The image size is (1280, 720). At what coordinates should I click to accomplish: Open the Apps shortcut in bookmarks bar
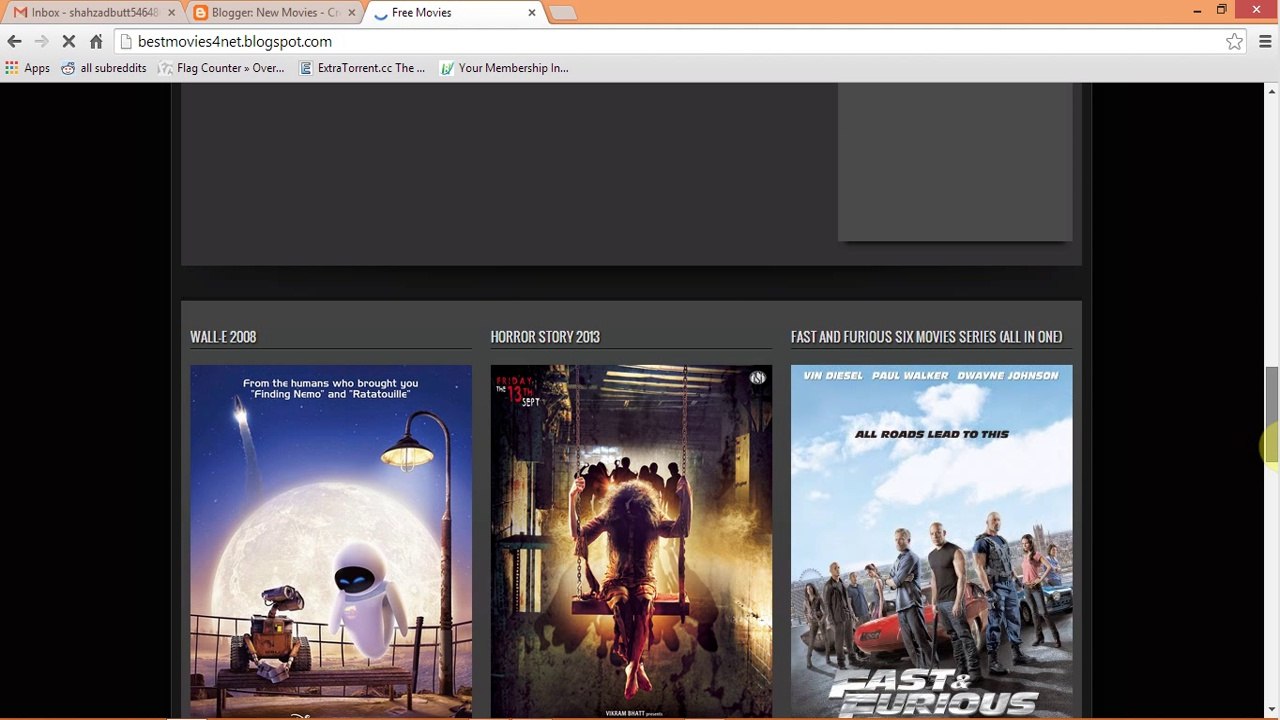pos(27,68)
